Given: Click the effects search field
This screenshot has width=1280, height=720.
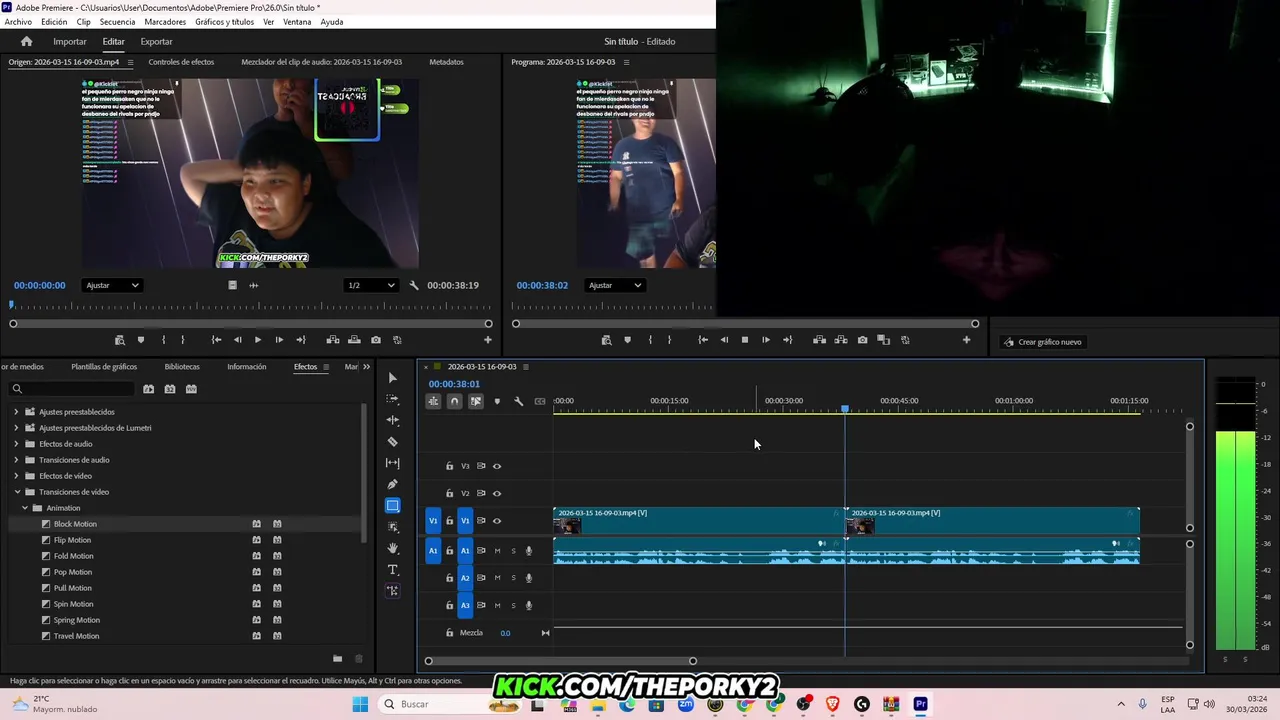Looking at the screenshot, I should click(x=72, y=389).
